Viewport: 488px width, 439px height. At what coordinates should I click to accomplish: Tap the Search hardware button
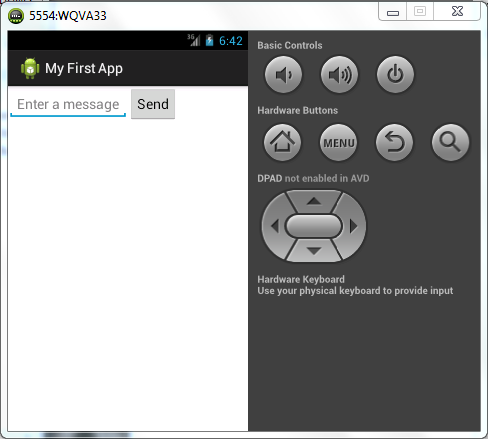pos(450,142)
